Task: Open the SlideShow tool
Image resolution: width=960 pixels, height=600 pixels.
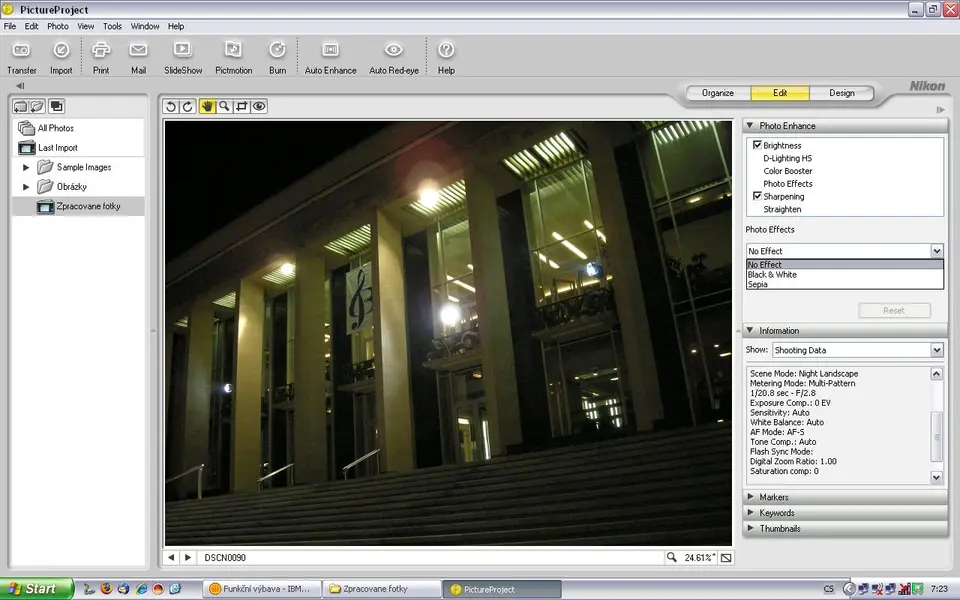Action: point(183,50)
